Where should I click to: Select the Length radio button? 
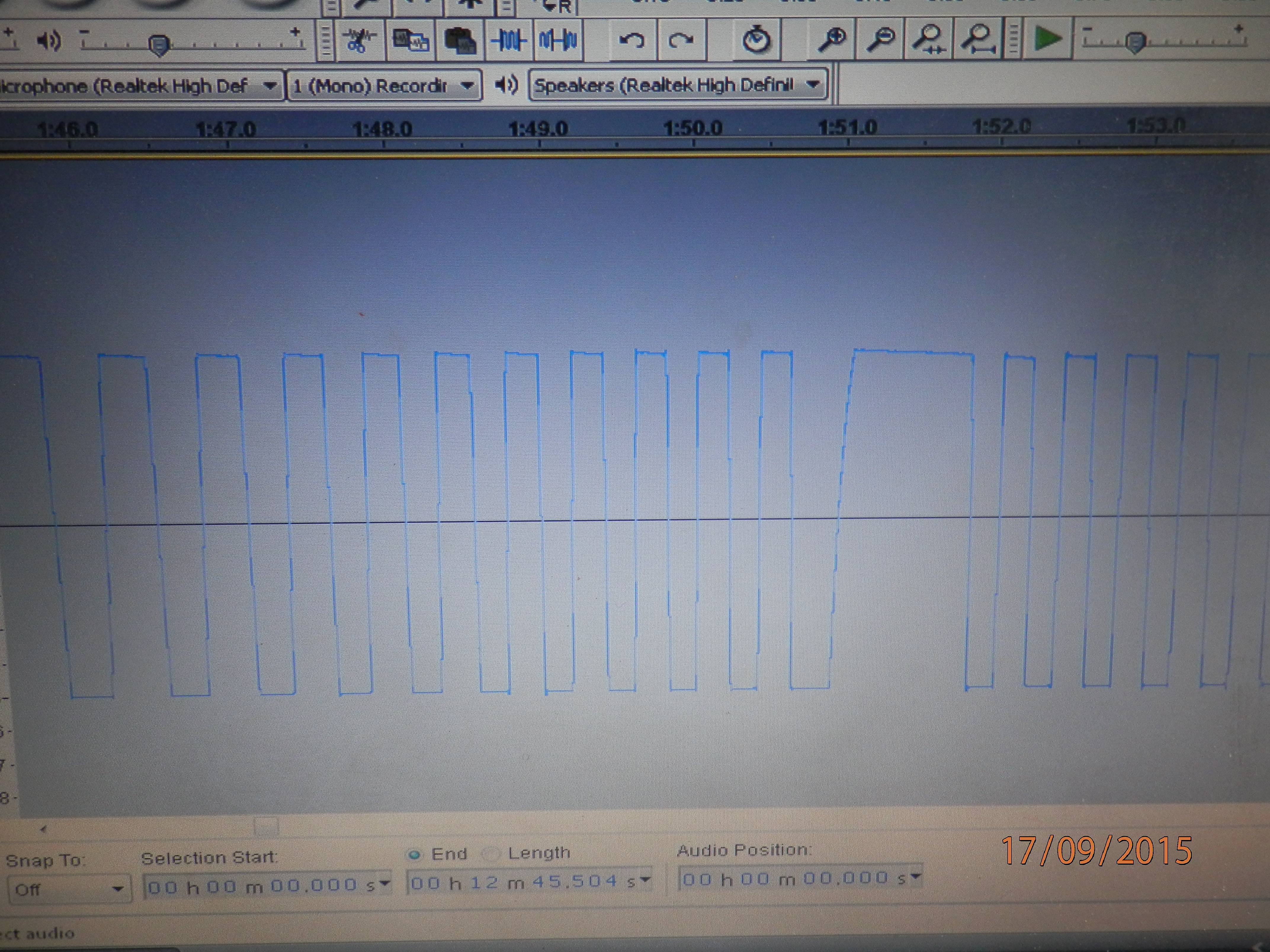491,854
